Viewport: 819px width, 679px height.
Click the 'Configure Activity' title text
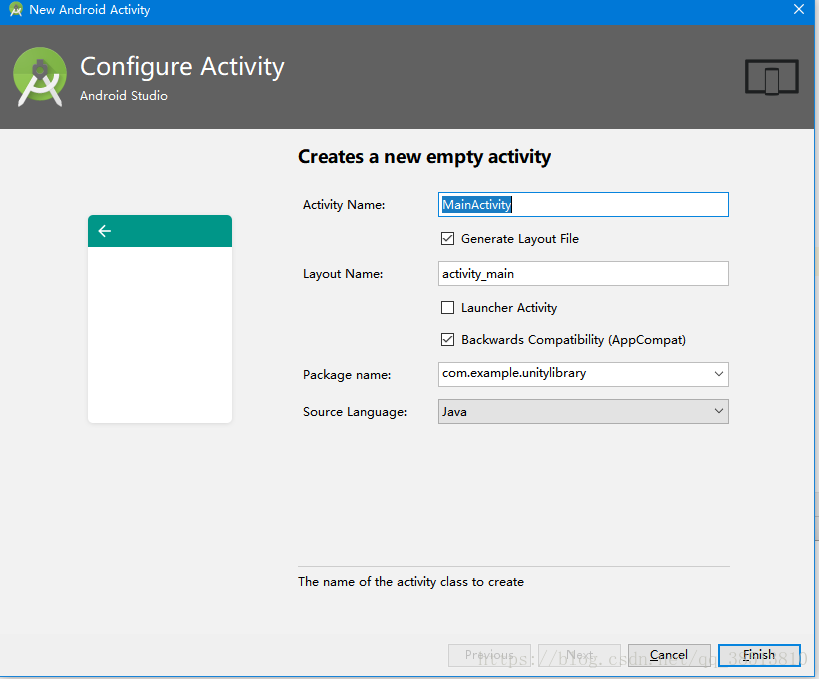(x=182, y=67)
